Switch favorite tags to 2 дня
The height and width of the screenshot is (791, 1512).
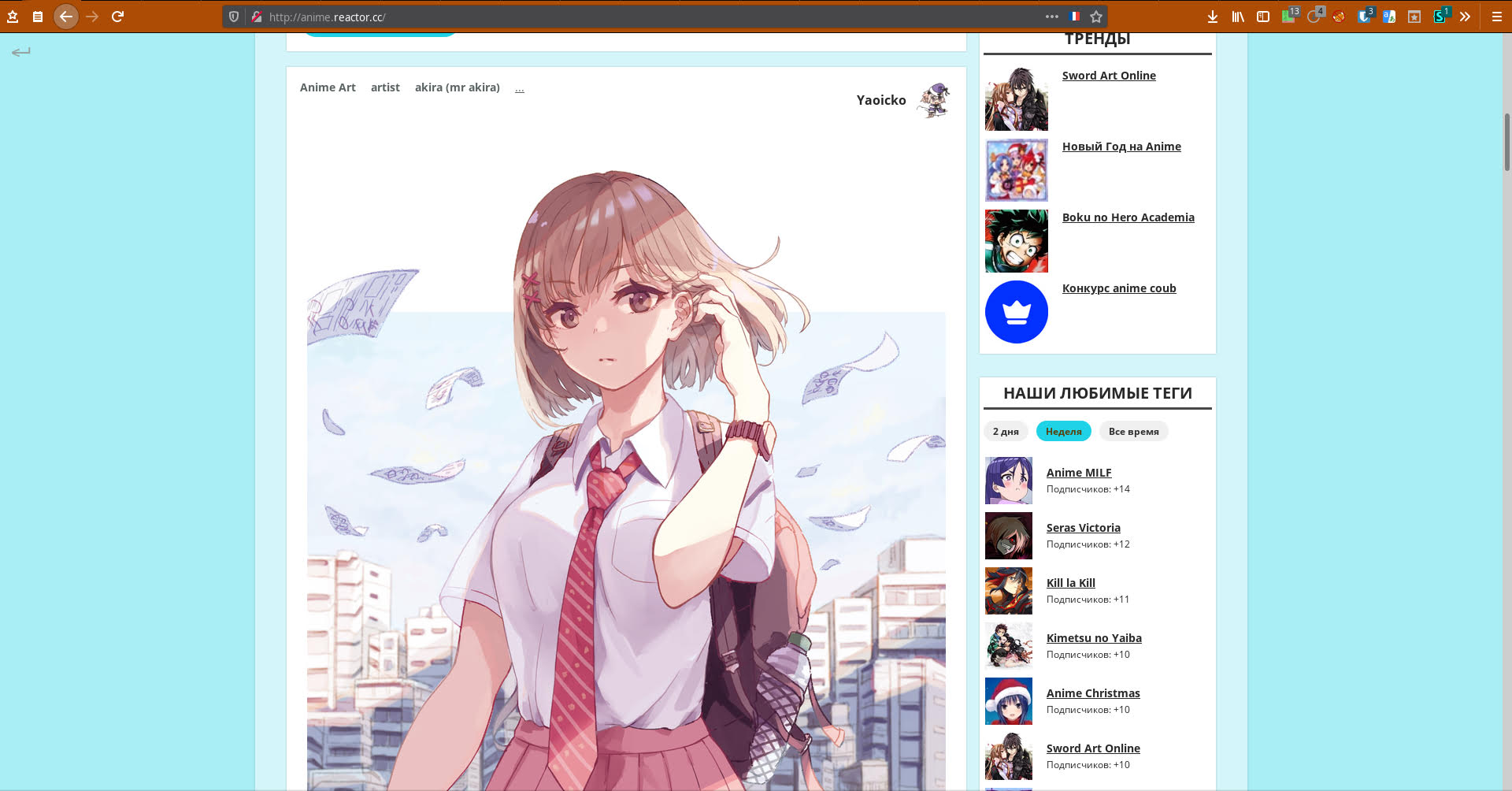1006,432
